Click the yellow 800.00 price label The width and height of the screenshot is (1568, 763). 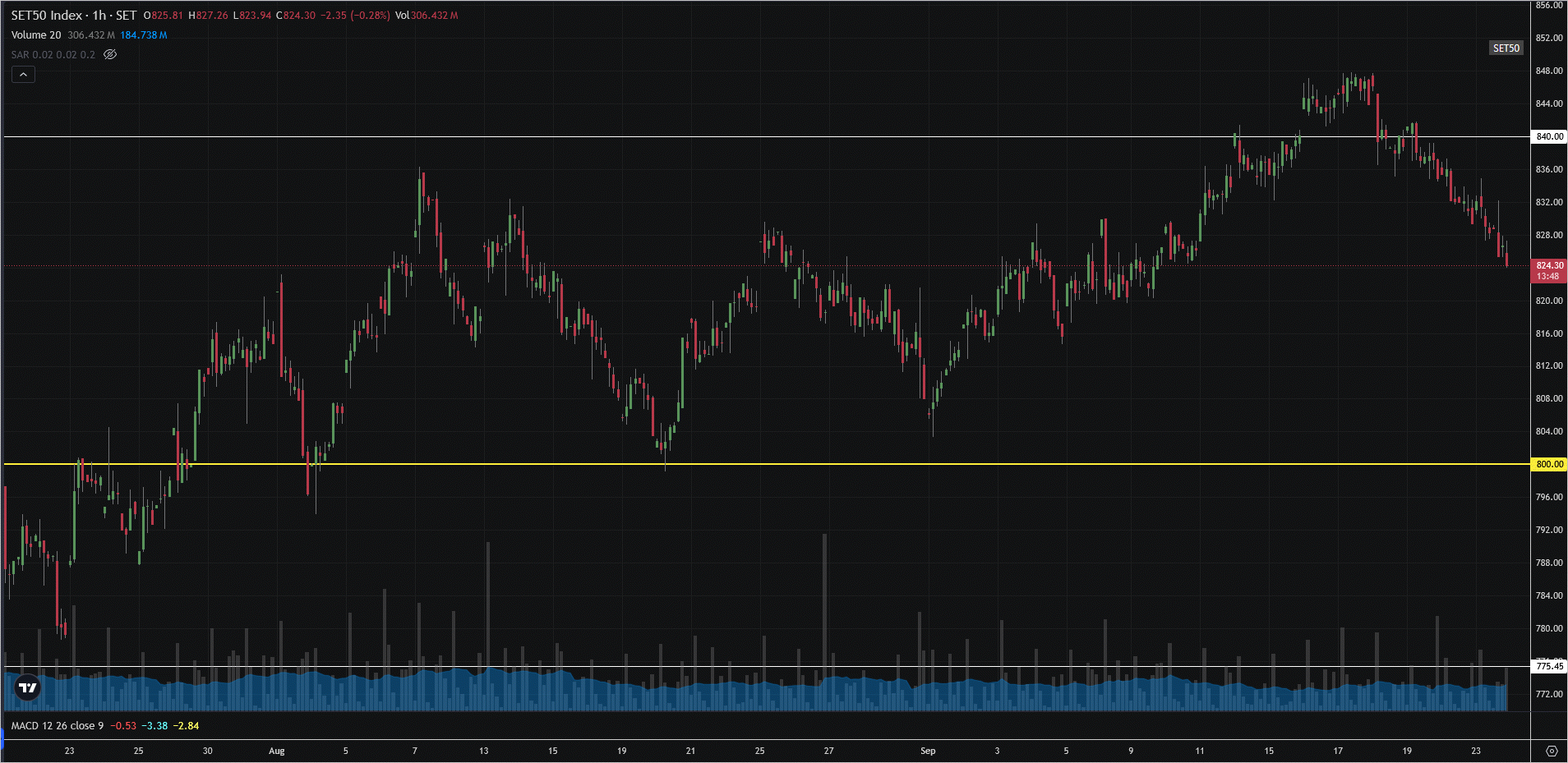[x=1549, y=464]
